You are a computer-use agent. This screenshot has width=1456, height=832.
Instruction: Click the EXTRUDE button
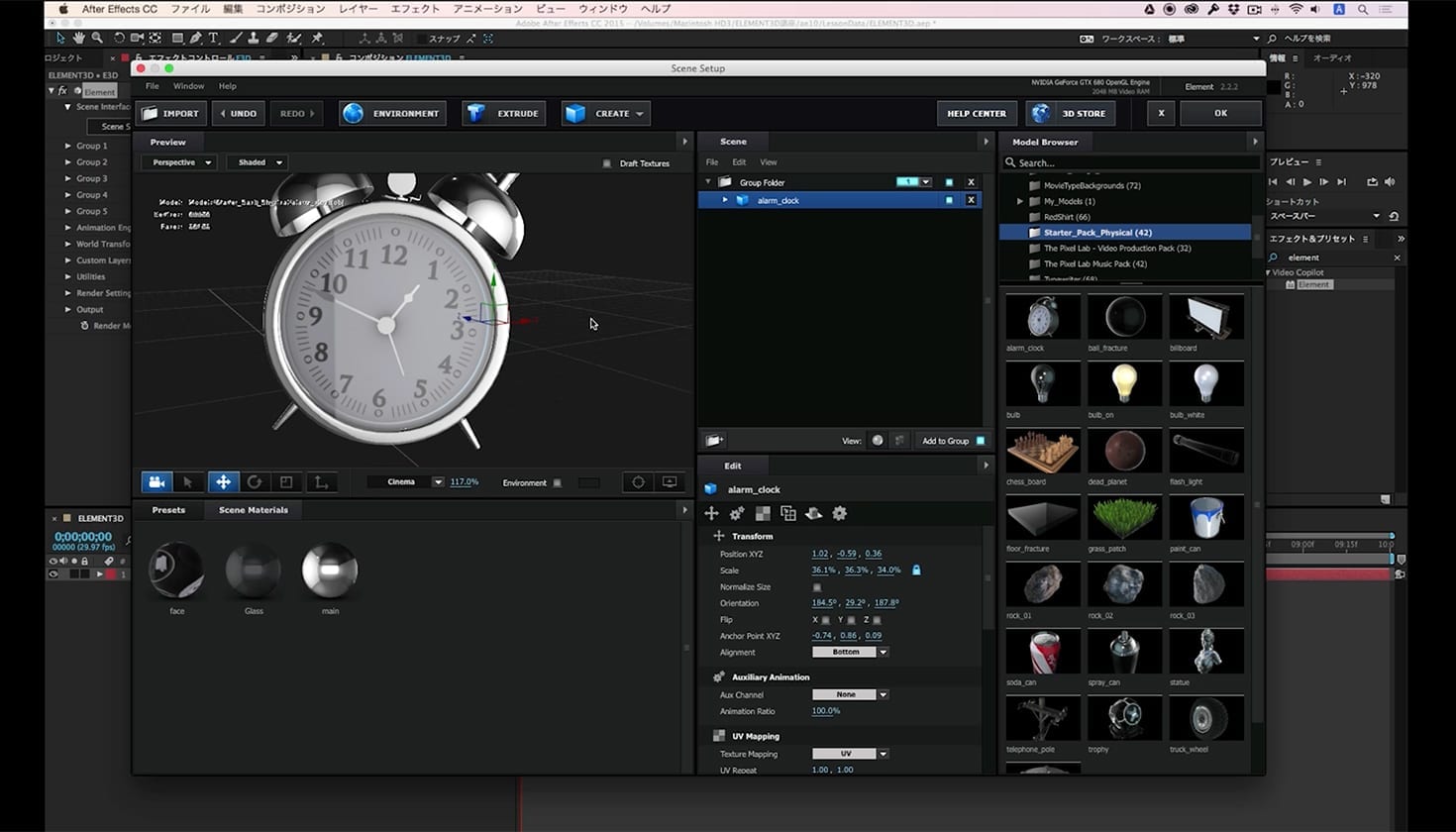click(503, 114)
